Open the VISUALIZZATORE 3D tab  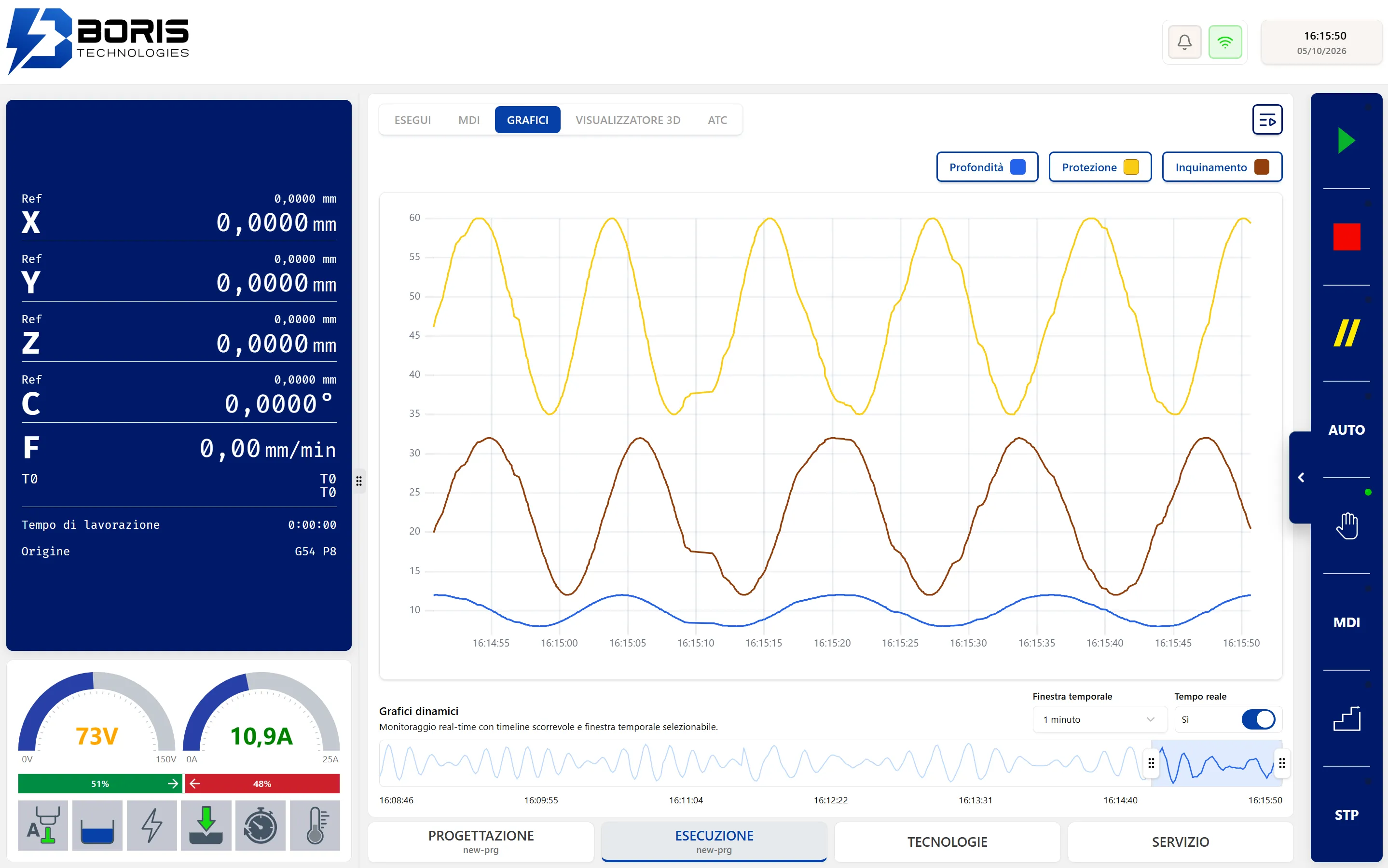(627, 120)
